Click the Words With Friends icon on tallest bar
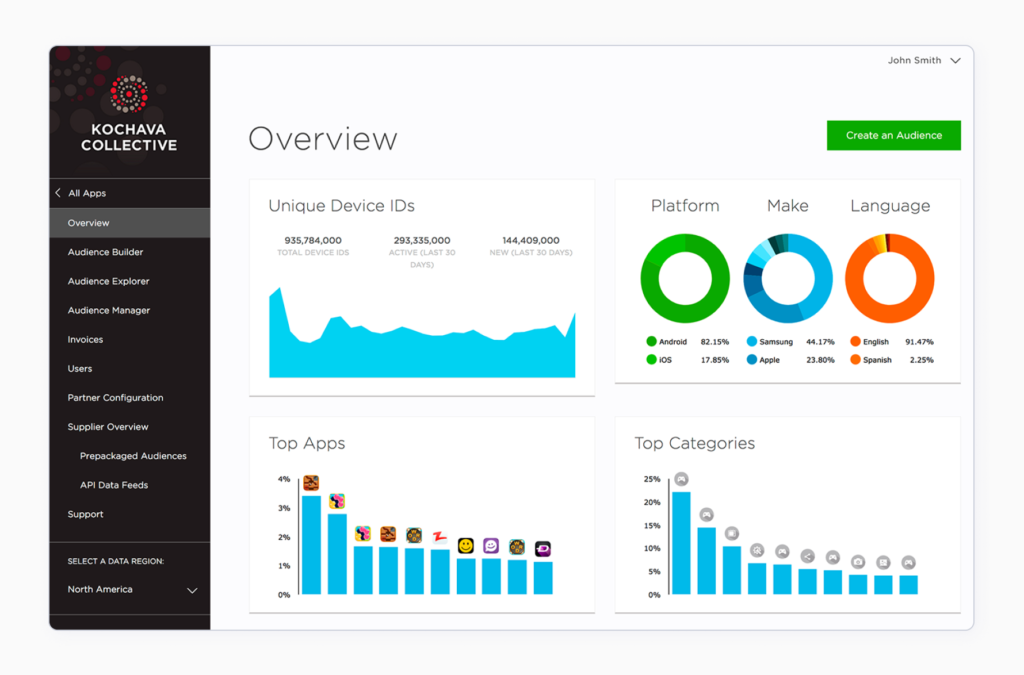 [x=311, y=483]
